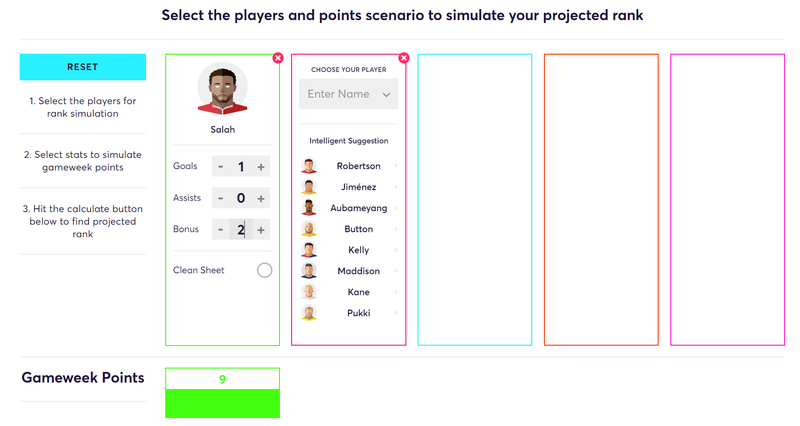Decrease Bonus points with minus
Image resolution: width=800 pixels, height=426 pixels.
point(220,230)
